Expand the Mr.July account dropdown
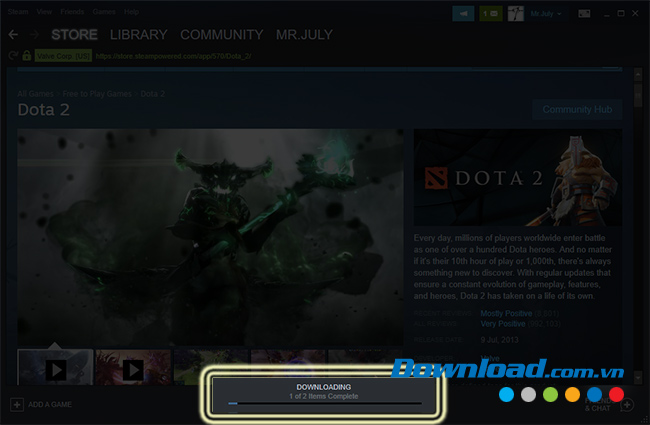The image size is (650, 425). tap(546, 14)
